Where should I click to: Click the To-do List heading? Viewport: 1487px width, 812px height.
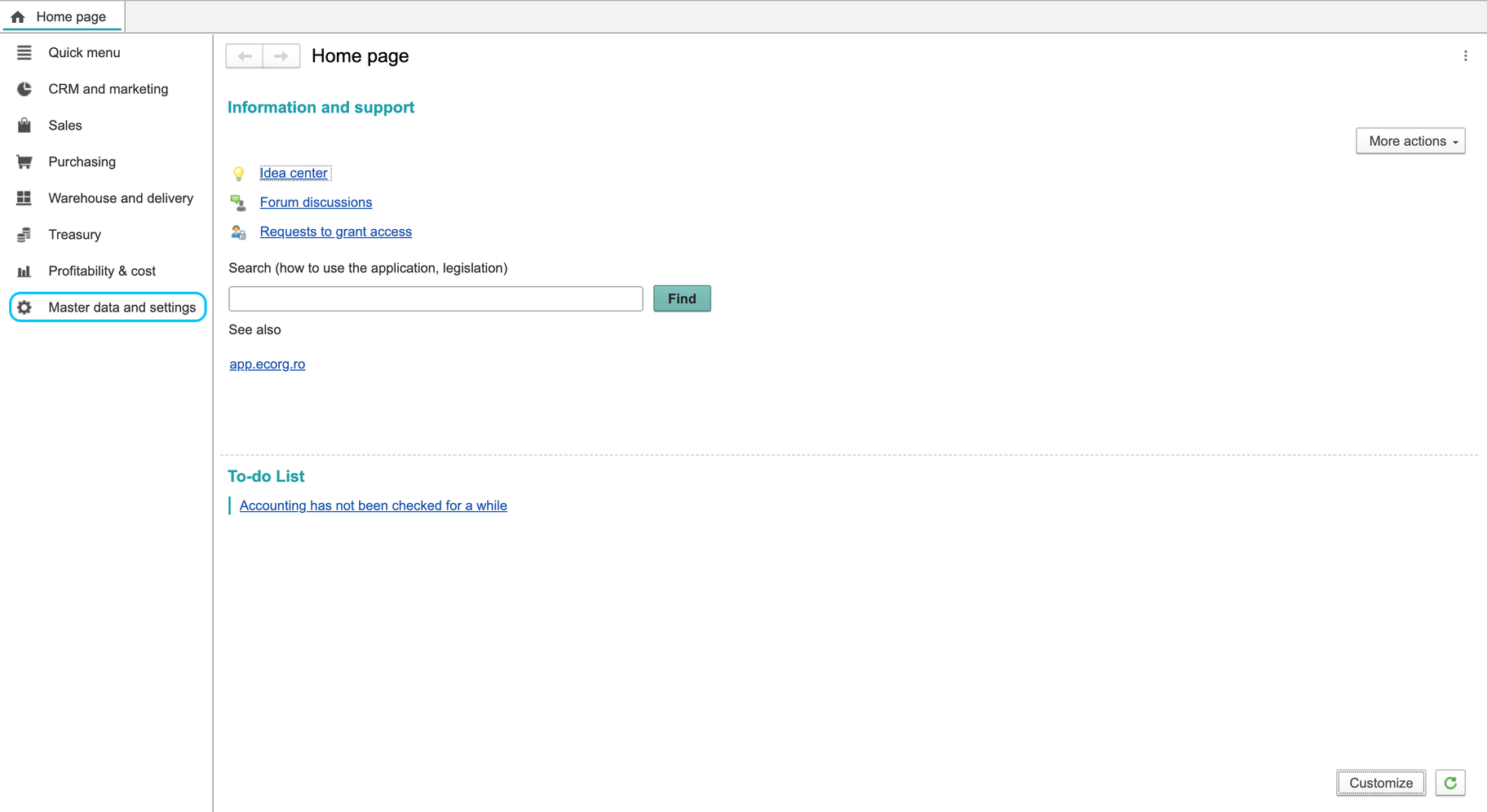point(266,476)
